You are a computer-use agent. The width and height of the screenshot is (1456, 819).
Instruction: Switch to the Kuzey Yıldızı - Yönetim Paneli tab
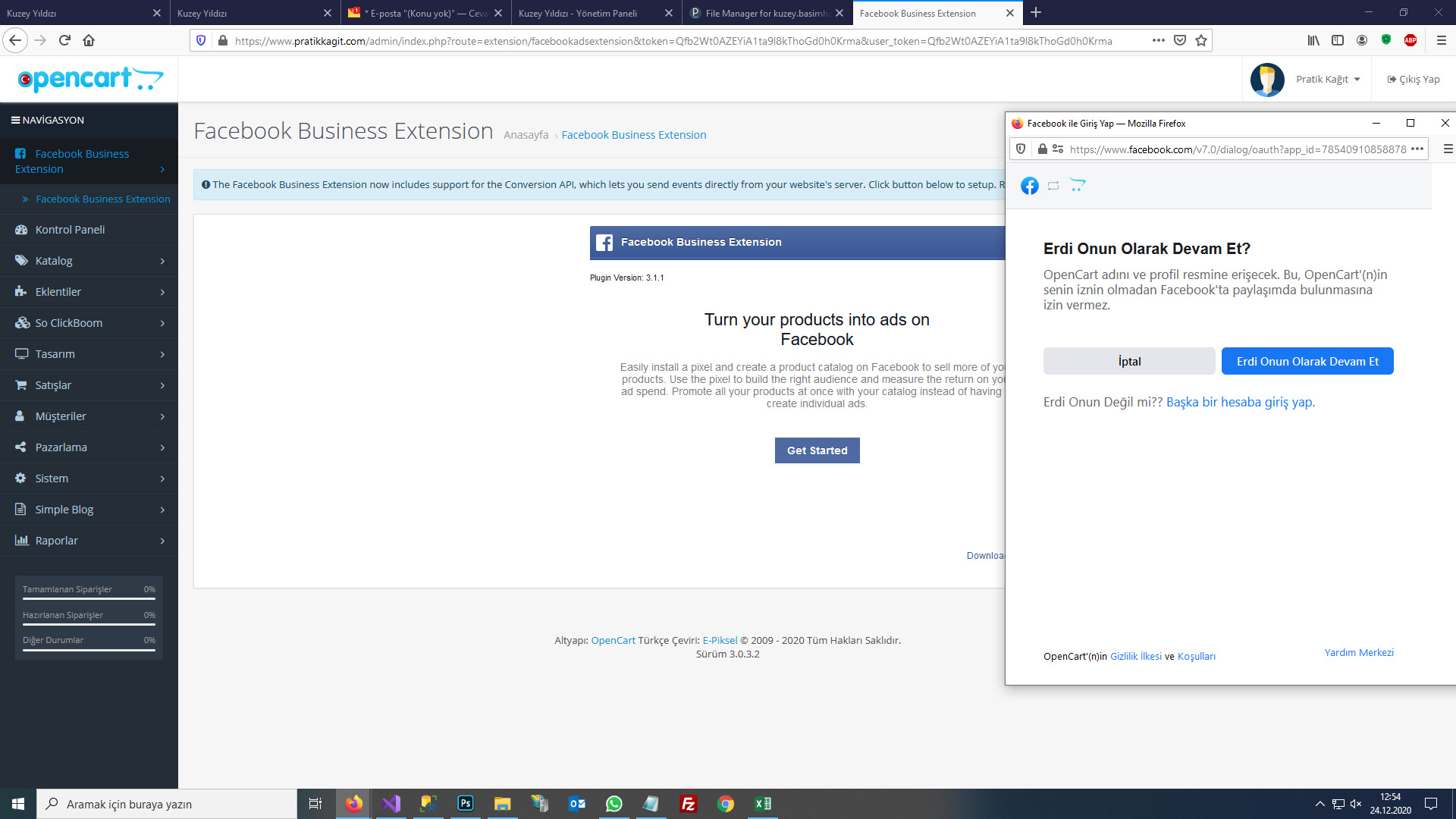click(596, 13)
